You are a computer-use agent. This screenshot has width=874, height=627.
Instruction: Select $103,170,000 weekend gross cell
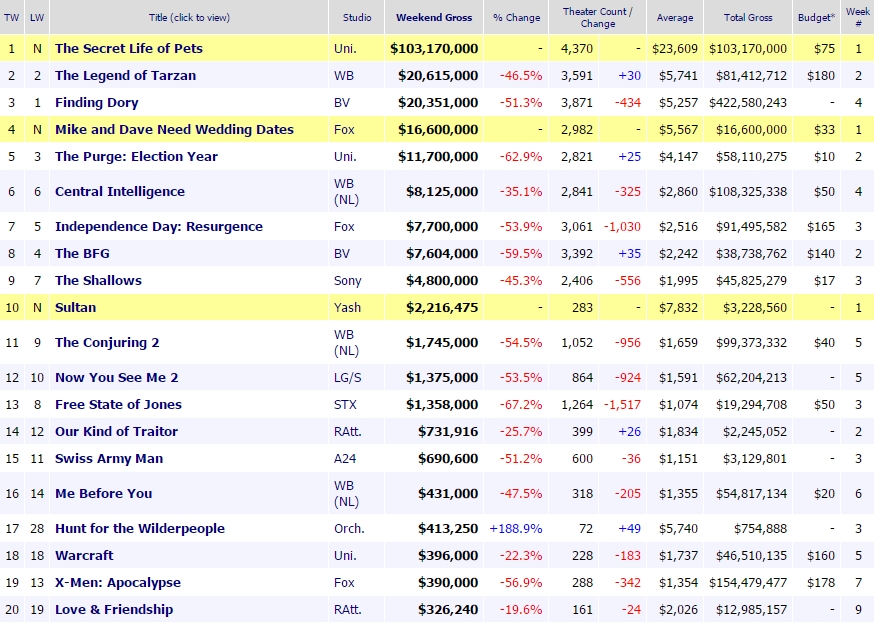point(434,48)
